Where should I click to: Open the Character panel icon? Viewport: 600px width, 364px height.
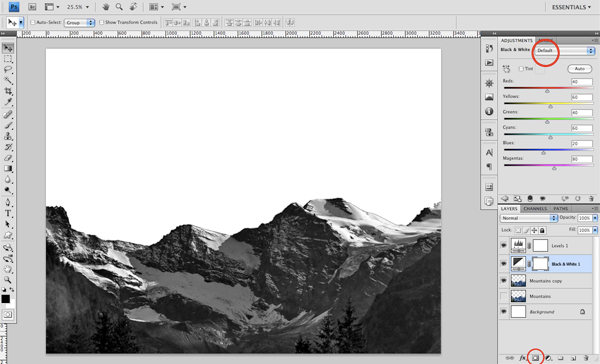click(489, 152)
